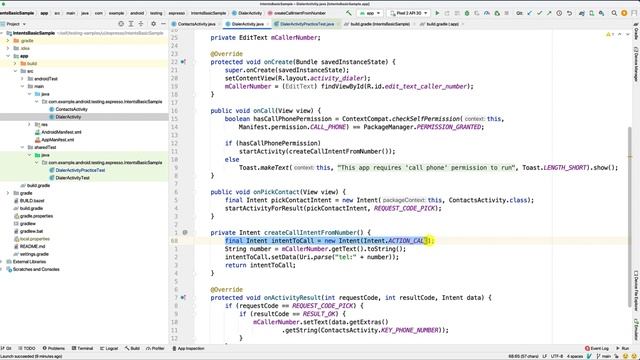640x360 pixels.
Task: Select DialerActivityPracticeTest in project tree
Action: pos(80,170)
